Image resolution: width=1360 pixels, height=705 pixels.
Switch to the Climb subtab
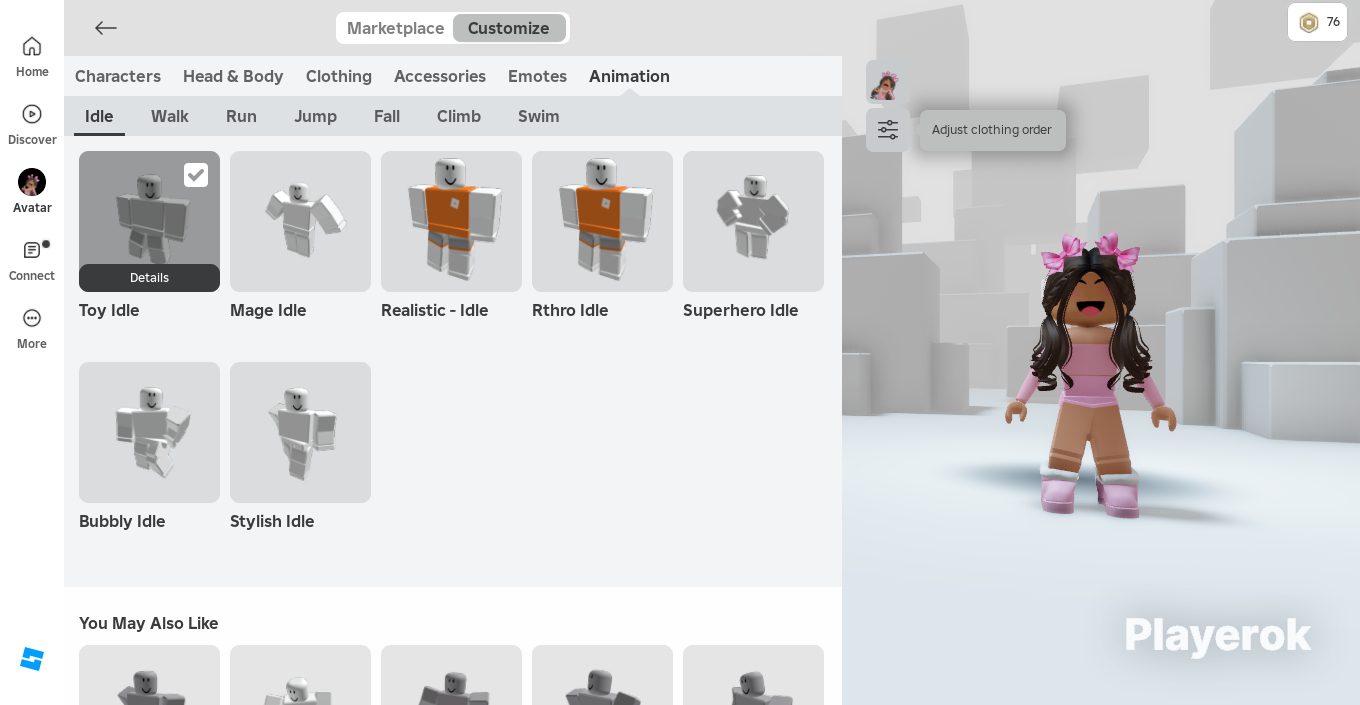click(x=459, y=116)
